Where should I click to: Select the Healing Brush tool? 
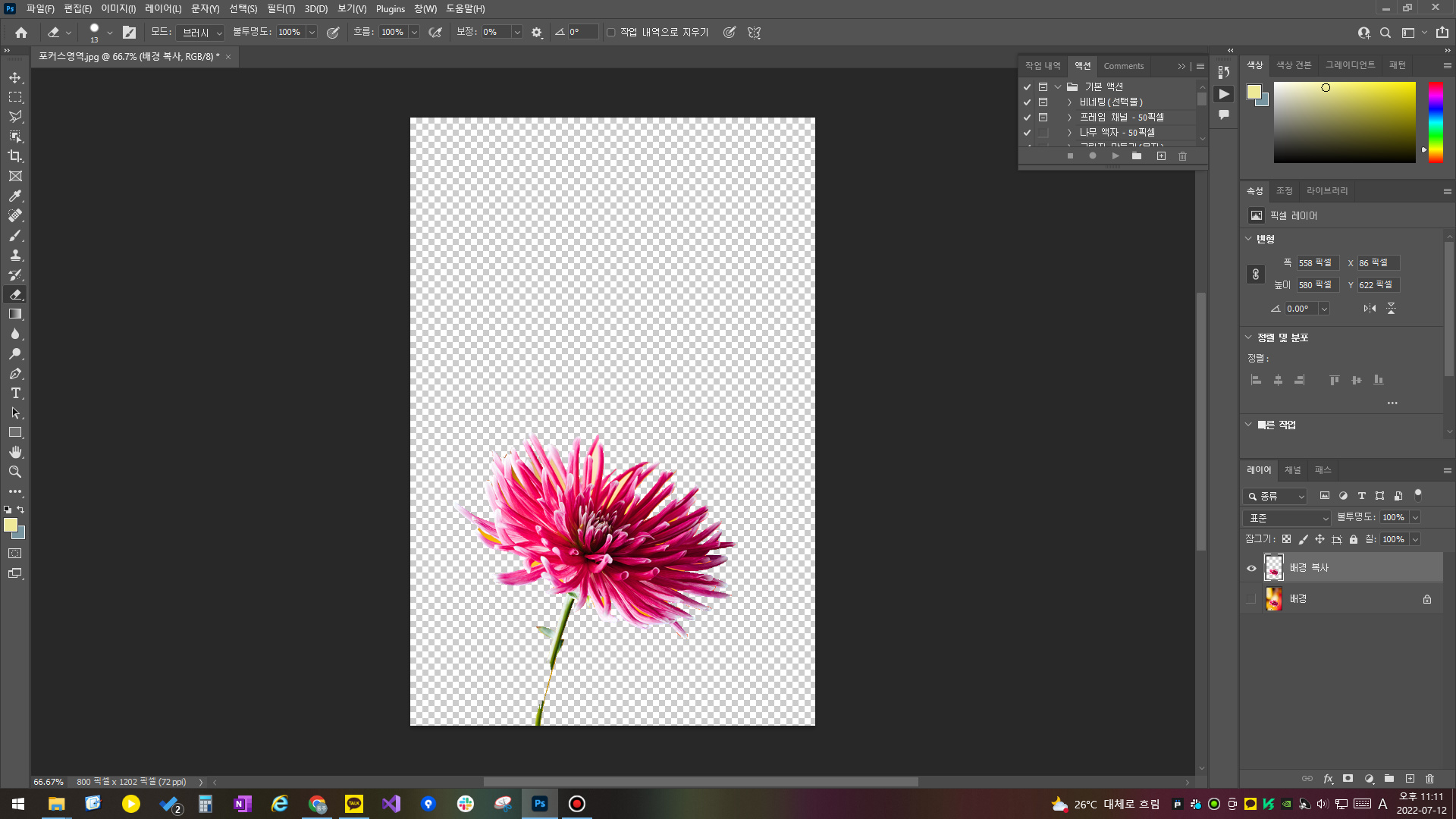(15, 215)
